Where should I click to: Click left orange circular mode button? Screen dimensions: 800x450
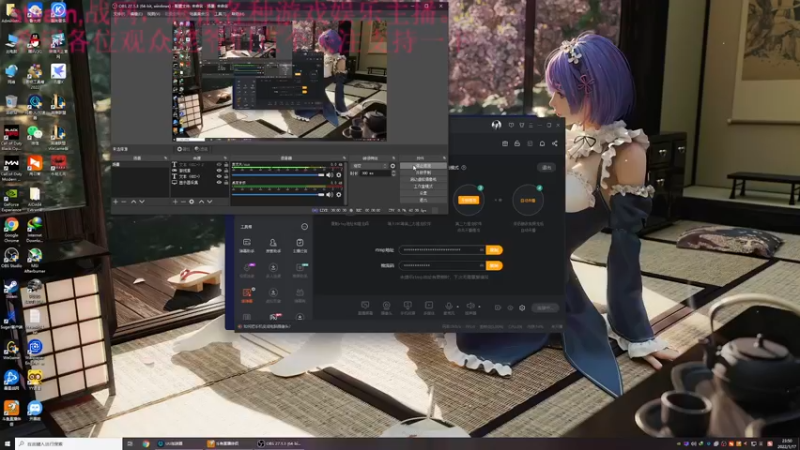468,200
